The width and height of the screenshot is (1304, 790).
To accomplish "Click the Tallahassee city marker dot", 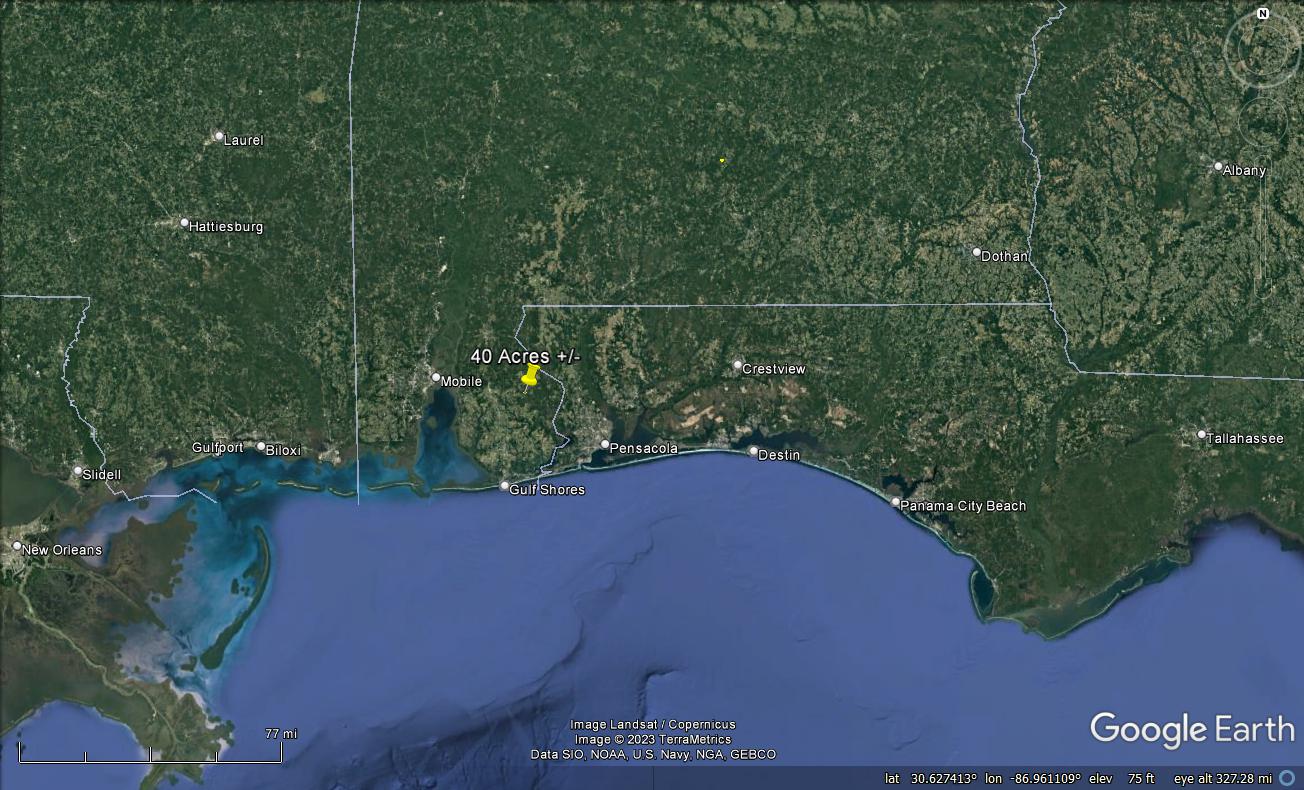I will (x=1201, y=434).
